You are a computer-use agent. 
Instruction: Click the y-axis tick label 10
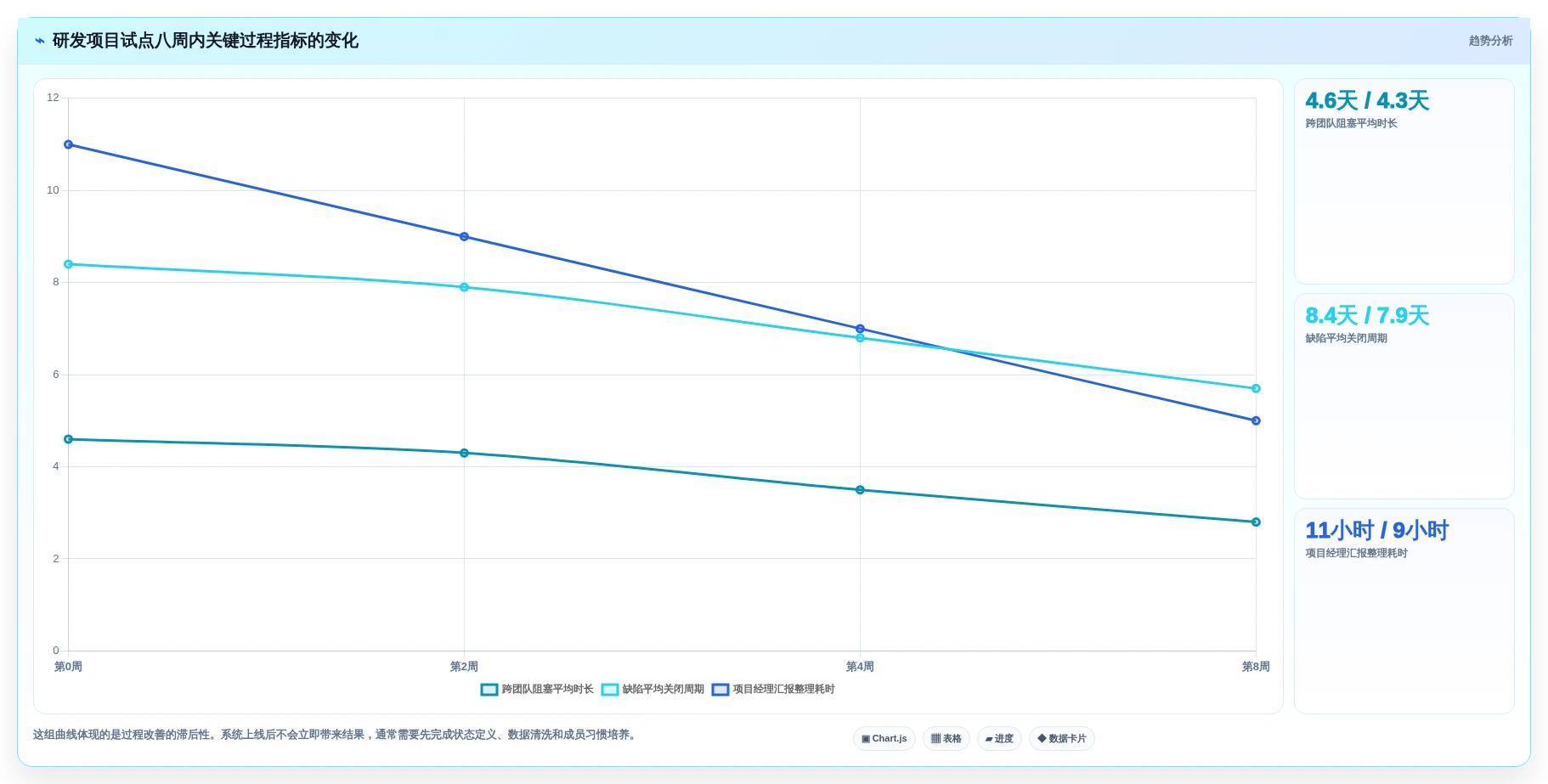coord(53,190)
